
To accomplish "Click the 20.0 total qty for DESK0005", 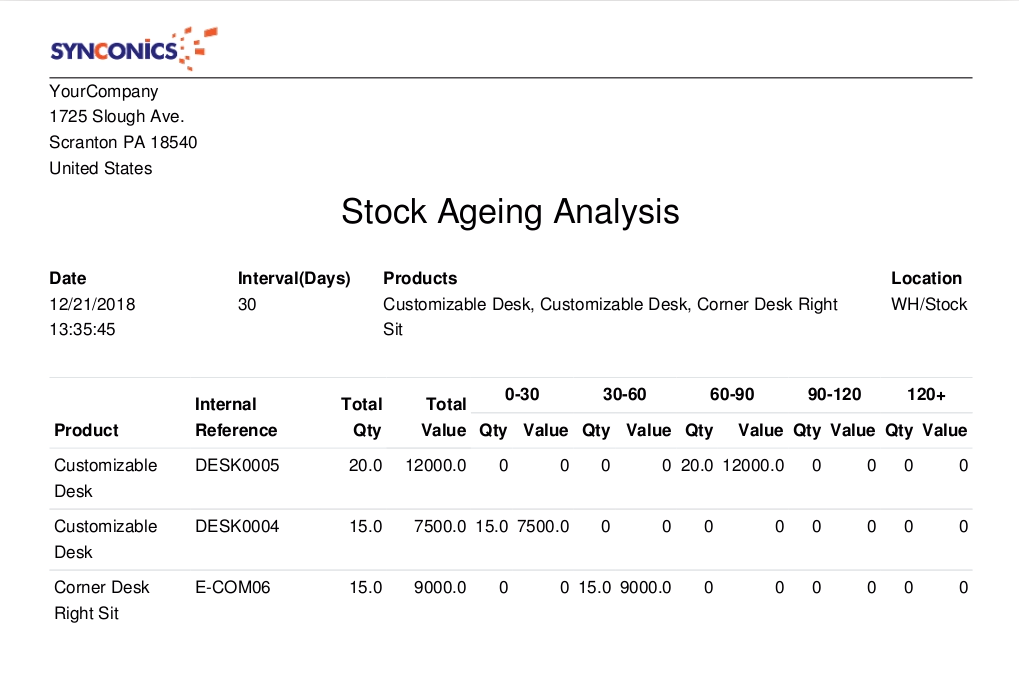I will pyautogui.click(x=365, y=465).
